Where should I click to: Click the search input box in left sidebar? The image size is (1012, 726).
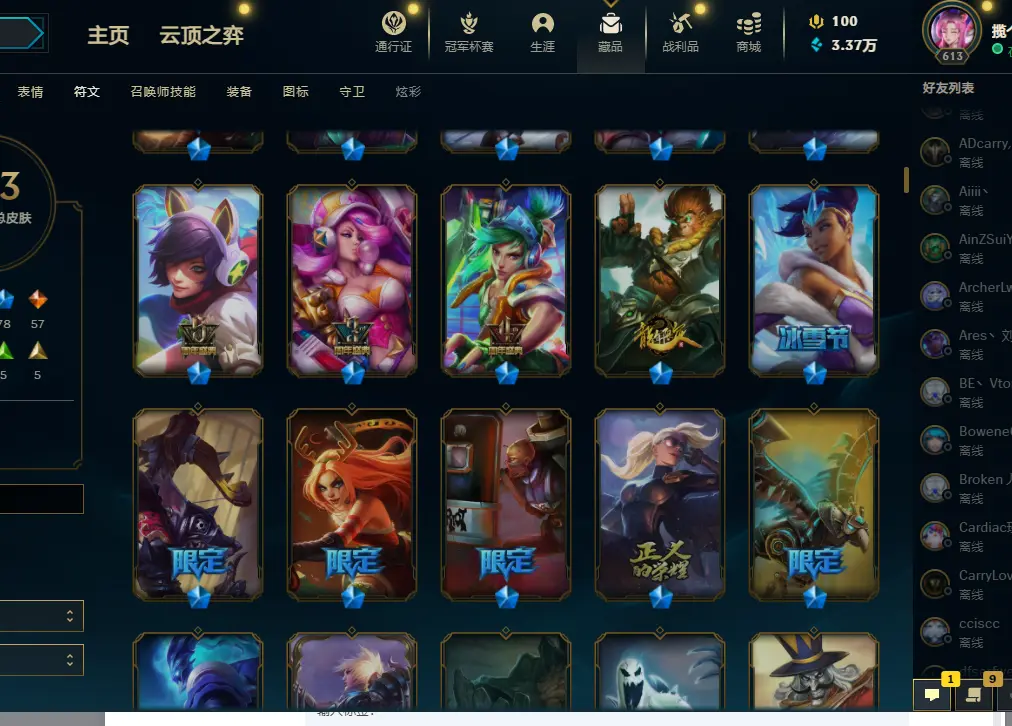41,499
